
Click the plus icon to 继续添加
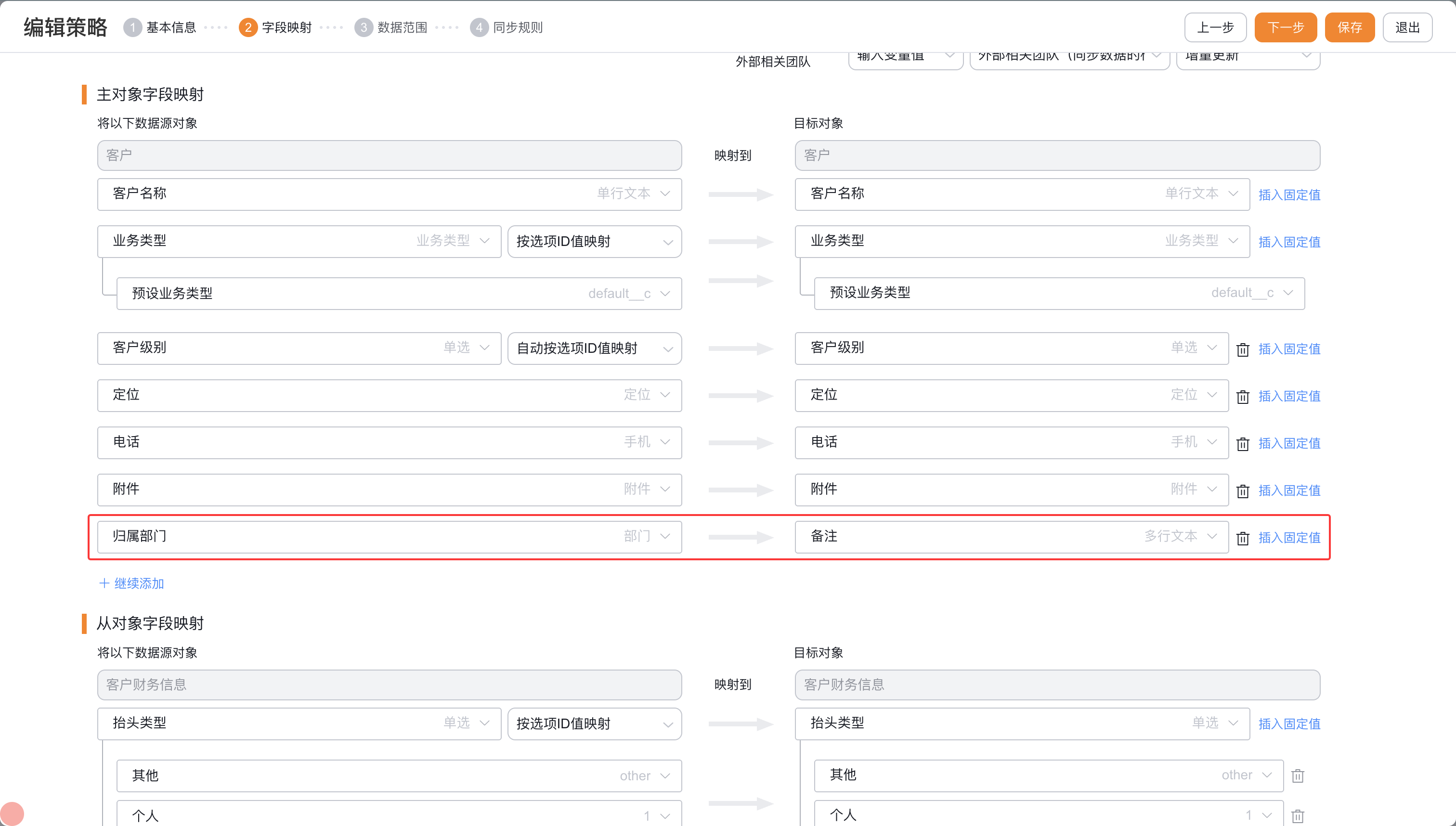(x=104, y=583)
